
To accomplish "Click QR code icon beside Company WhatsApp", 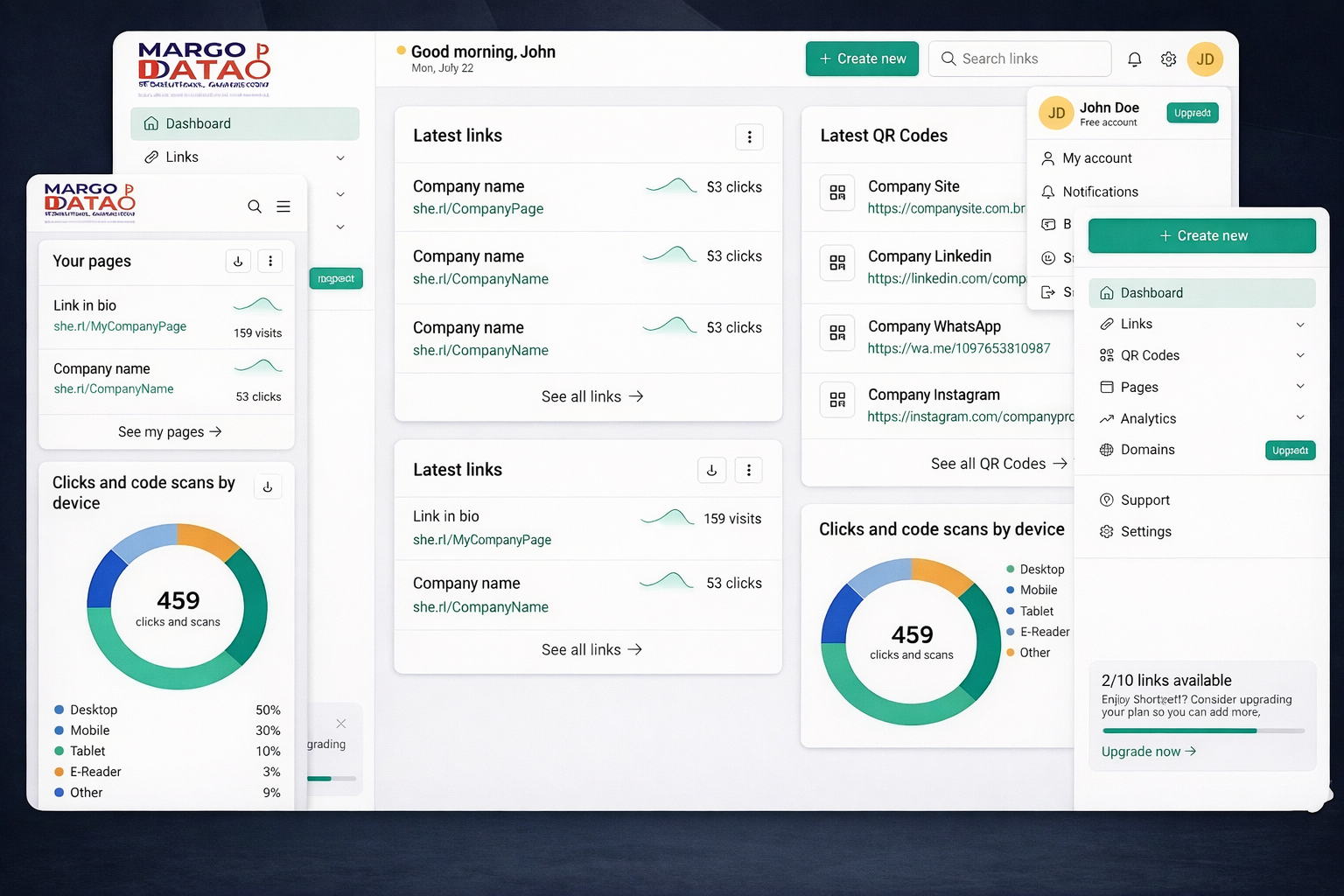I will pyautogui.click(x=837, y=332).
